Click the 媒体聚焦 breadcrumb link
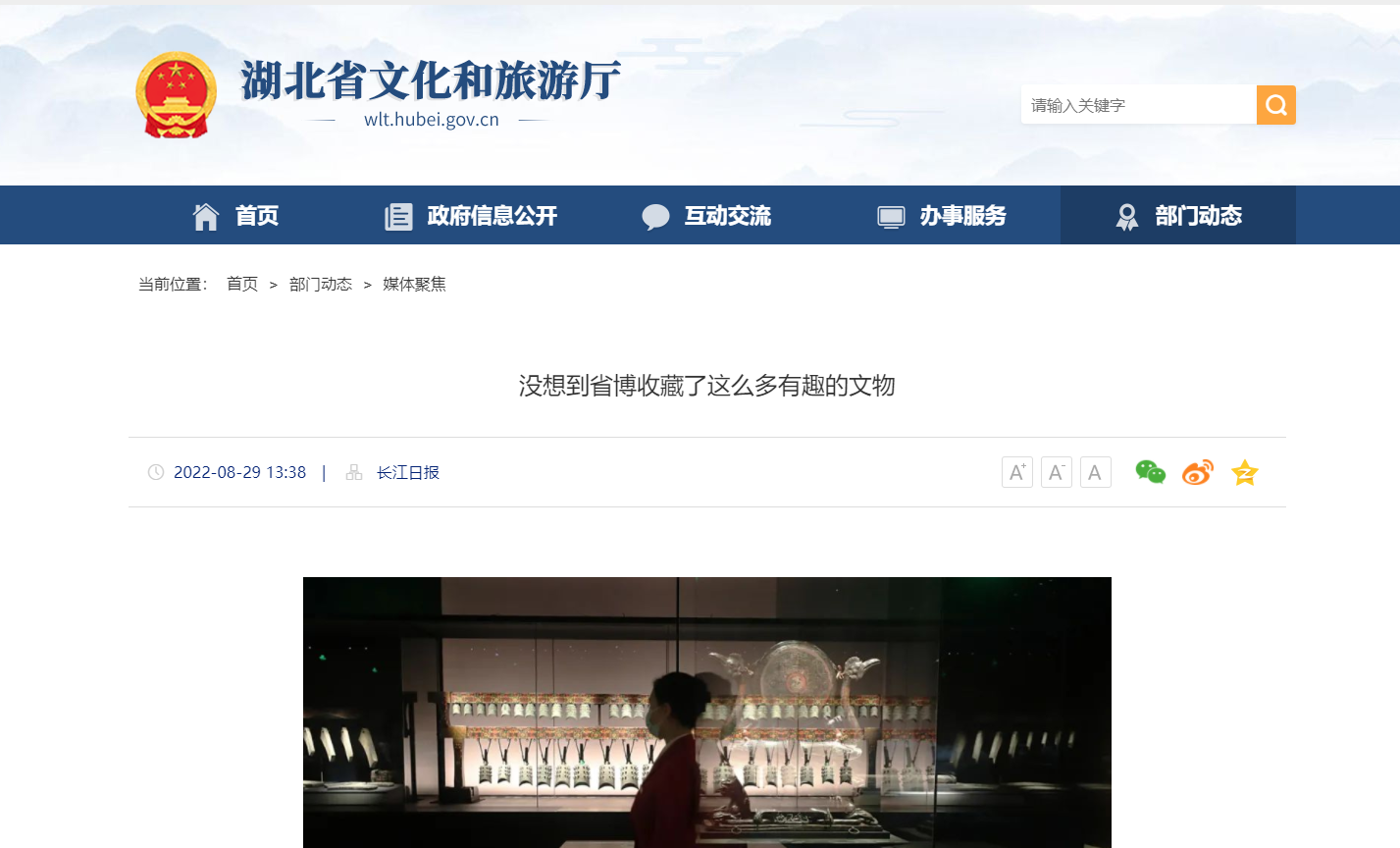1400x848 pixels. point(414,284)
